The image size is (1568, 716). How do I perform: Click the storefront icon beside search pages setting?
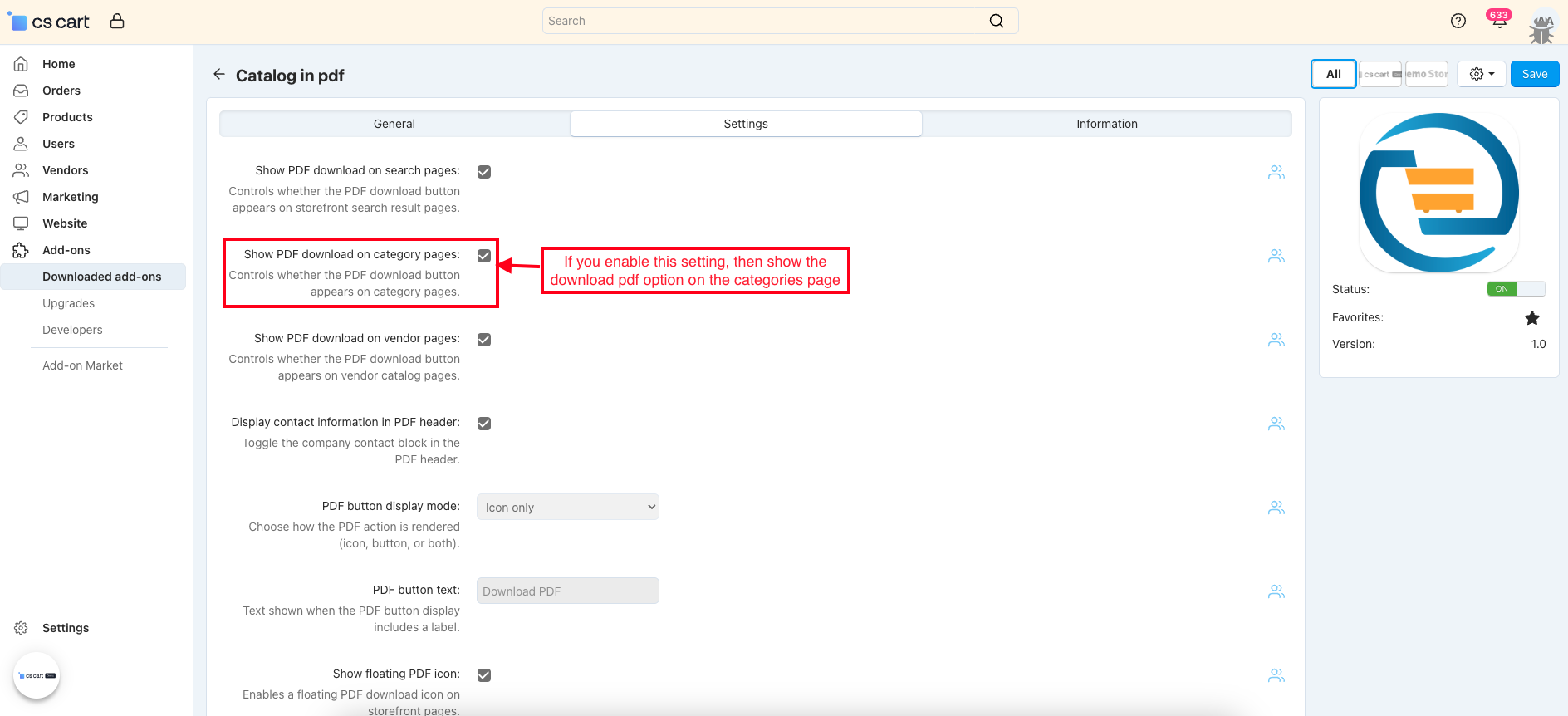(x=1276, y=172)
